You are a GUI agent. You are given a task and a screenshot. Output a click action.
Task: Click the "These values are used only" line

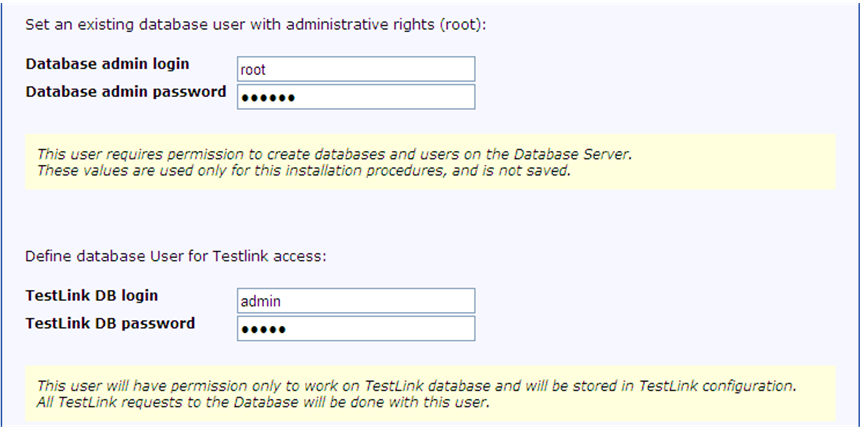[304, 170]
